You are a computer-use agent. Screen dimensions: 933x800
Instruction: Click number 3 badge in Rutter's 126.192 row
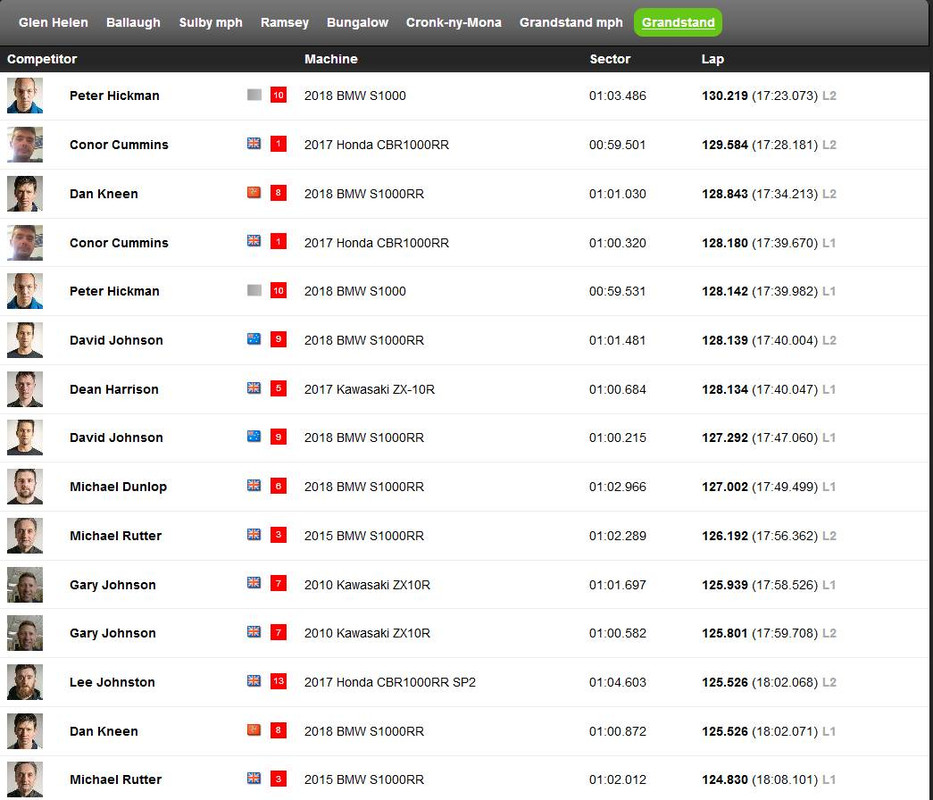click(278, 535)
